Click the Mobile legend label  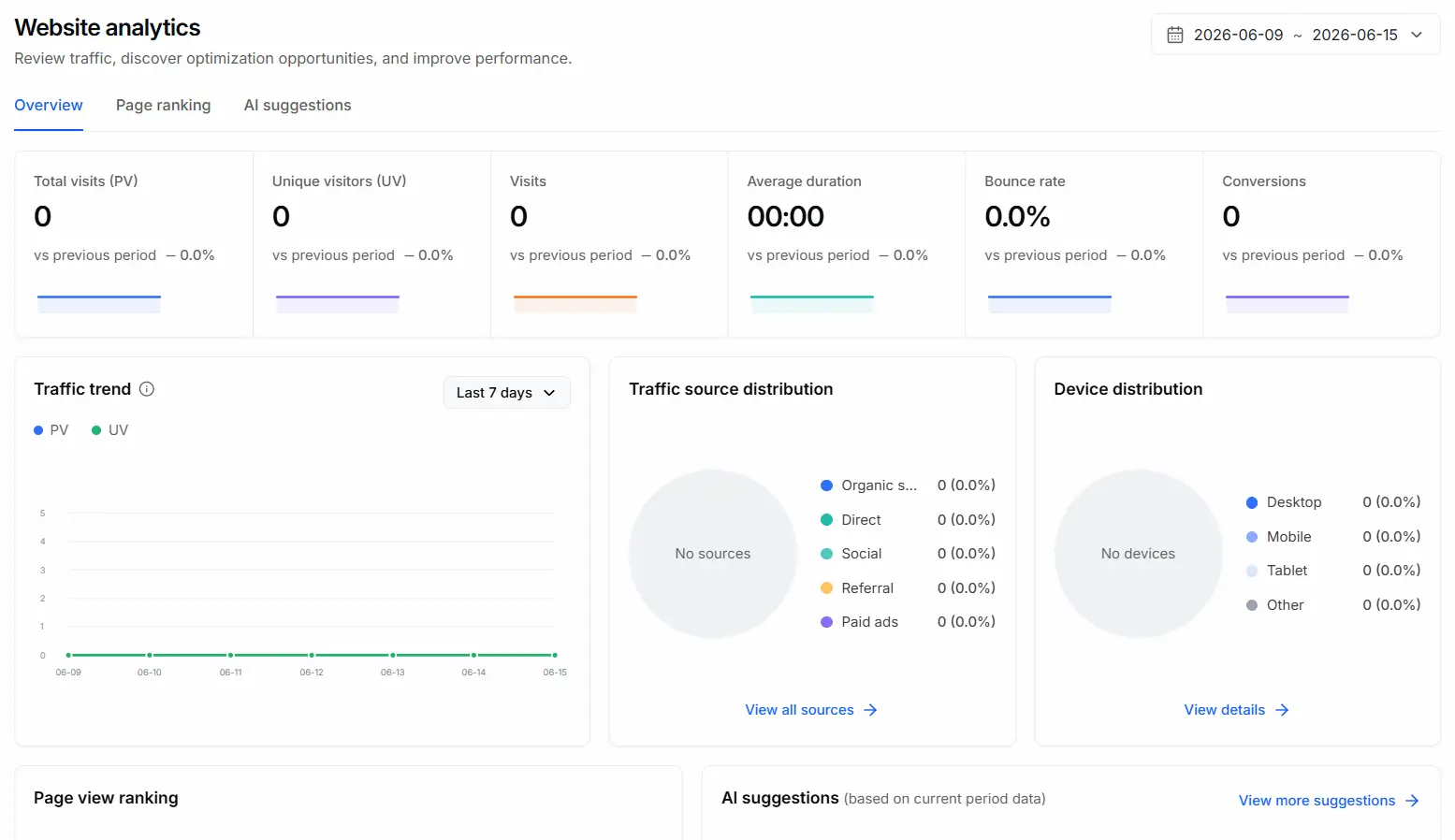[x=1288, y=537]
